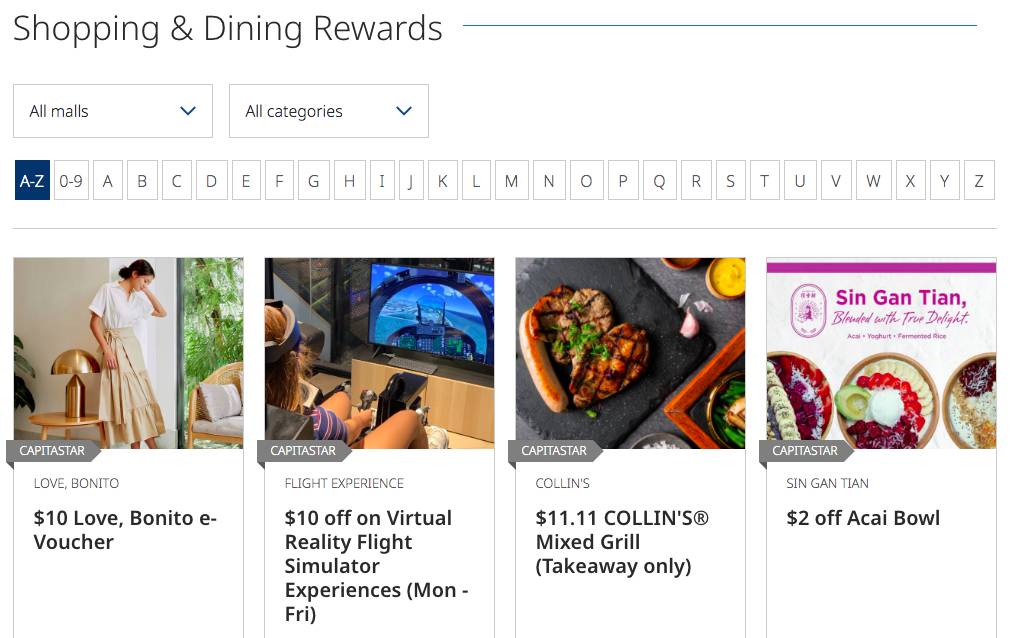Click CAPITASTAR tag on Sin Gan Tian card
This screenshot has height=638, width=1013.
805,451
